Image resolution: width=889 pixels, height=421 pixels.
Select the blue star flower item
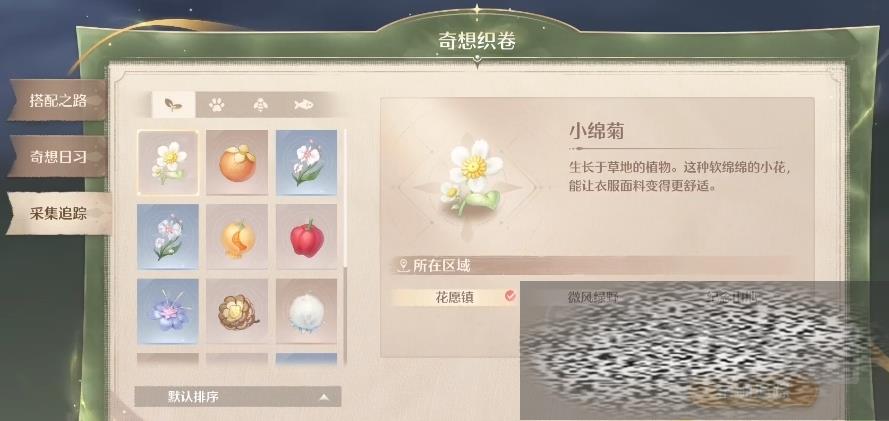[168, 311]
